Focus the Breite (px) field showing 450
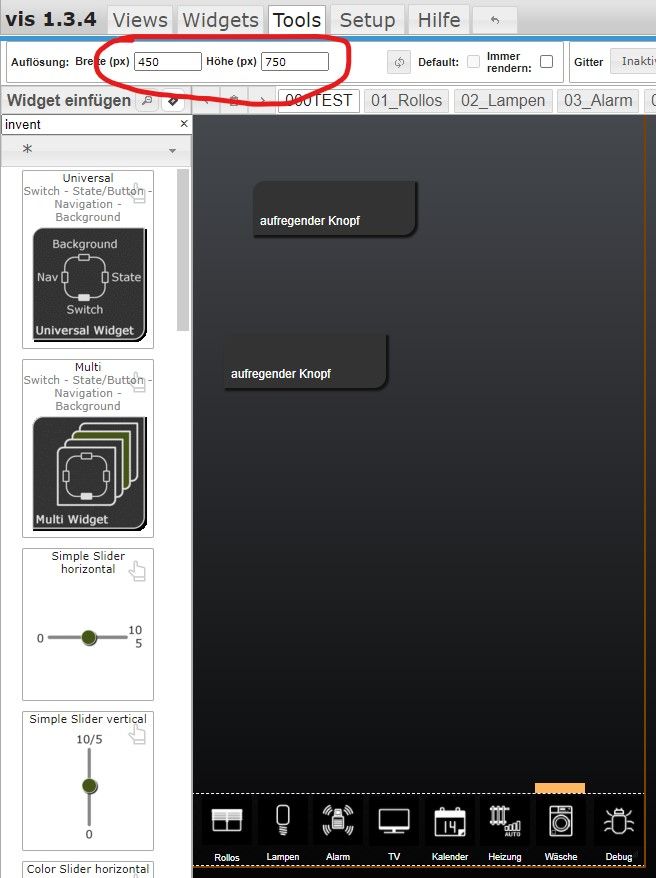 [168, 62]
